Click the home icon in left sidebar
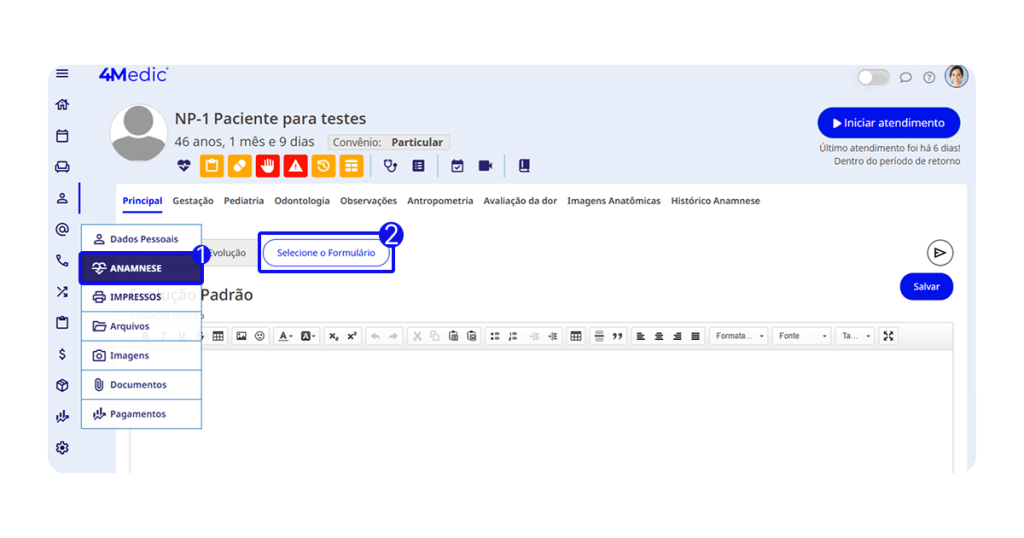The height and width of the screenshot is (538, 1024). pos(62,104)
